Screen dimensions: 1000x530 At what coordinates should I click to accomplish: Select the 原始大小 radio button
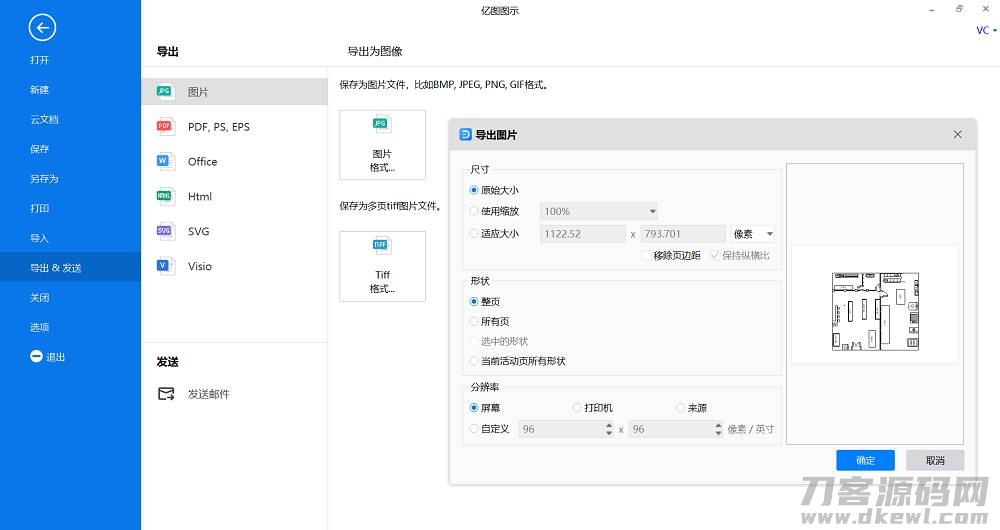point(474,190)
